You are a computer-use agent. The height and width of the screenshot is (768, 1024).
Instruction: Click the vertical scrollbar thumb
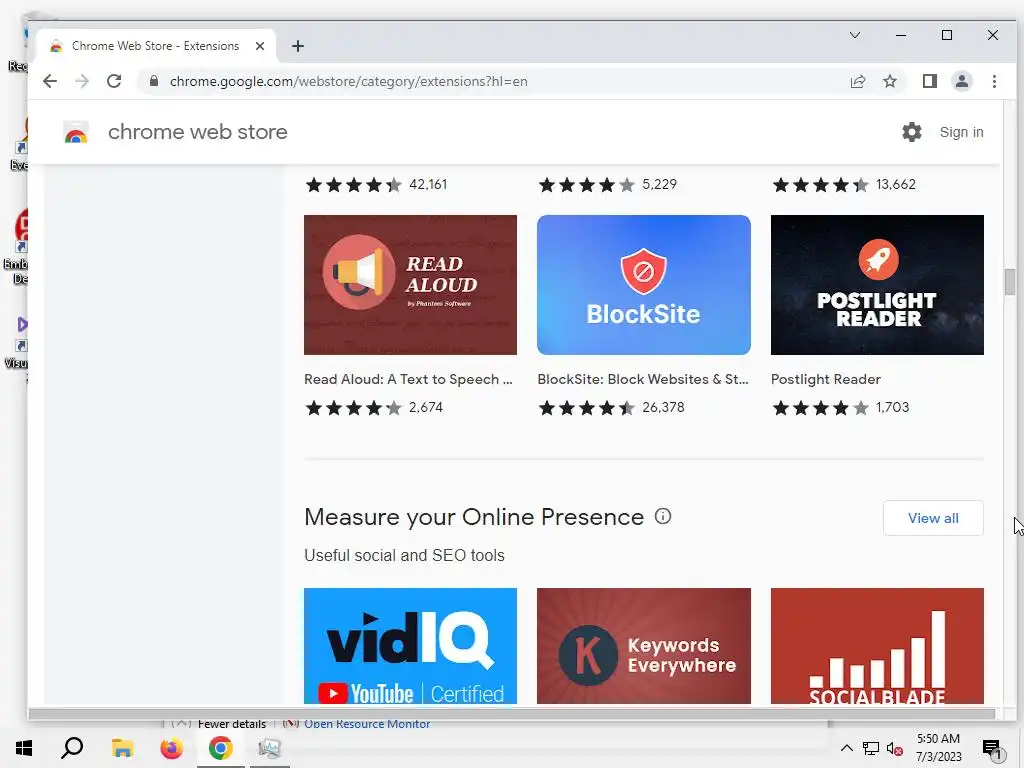pyautogui.click(x=1010, y=281)
